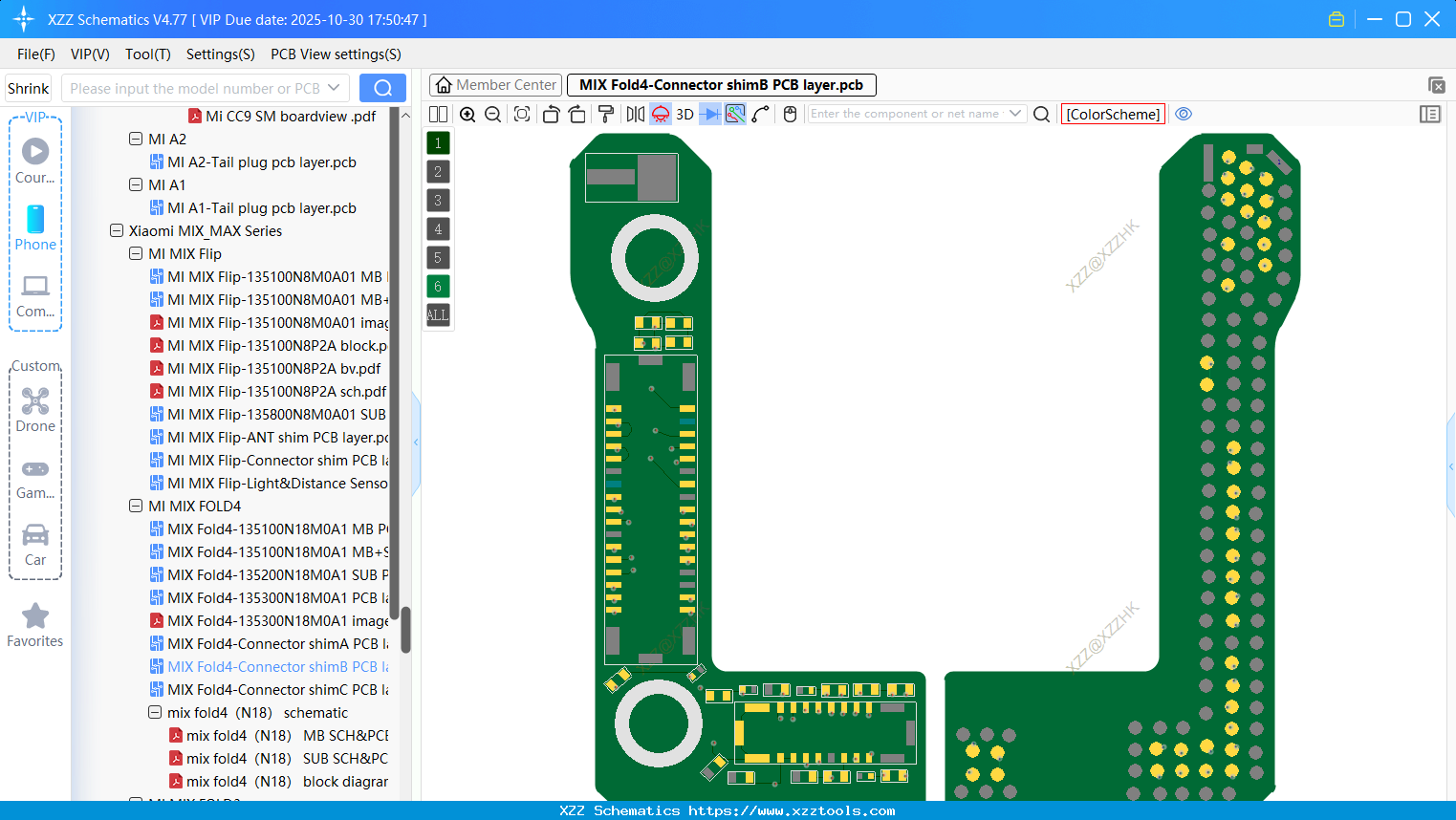Switch the board to 3D view
Viewport: 1456px width, 820px height.
click(684, 114)
